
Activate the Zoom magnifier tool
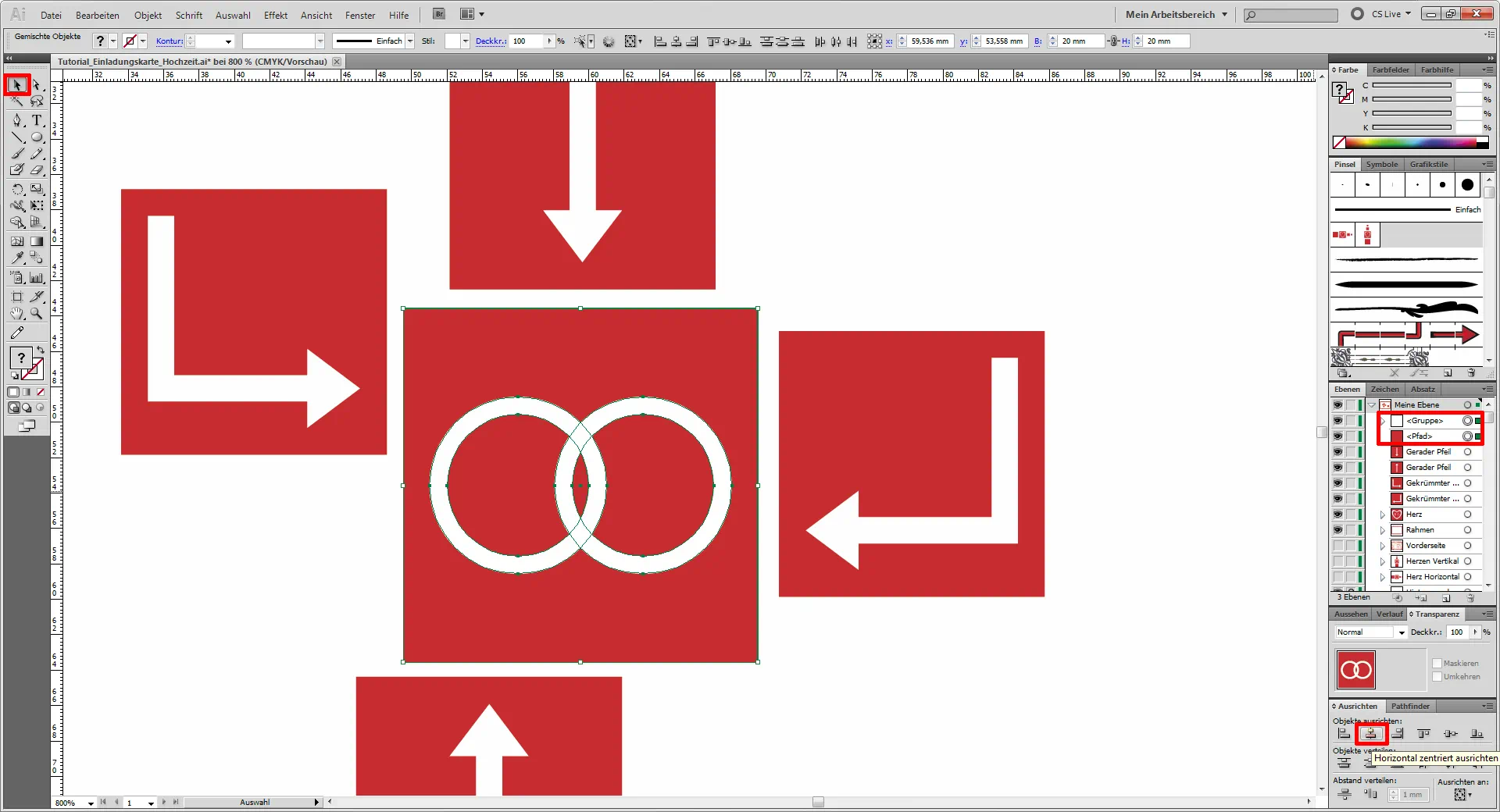(x=37, y=314)
